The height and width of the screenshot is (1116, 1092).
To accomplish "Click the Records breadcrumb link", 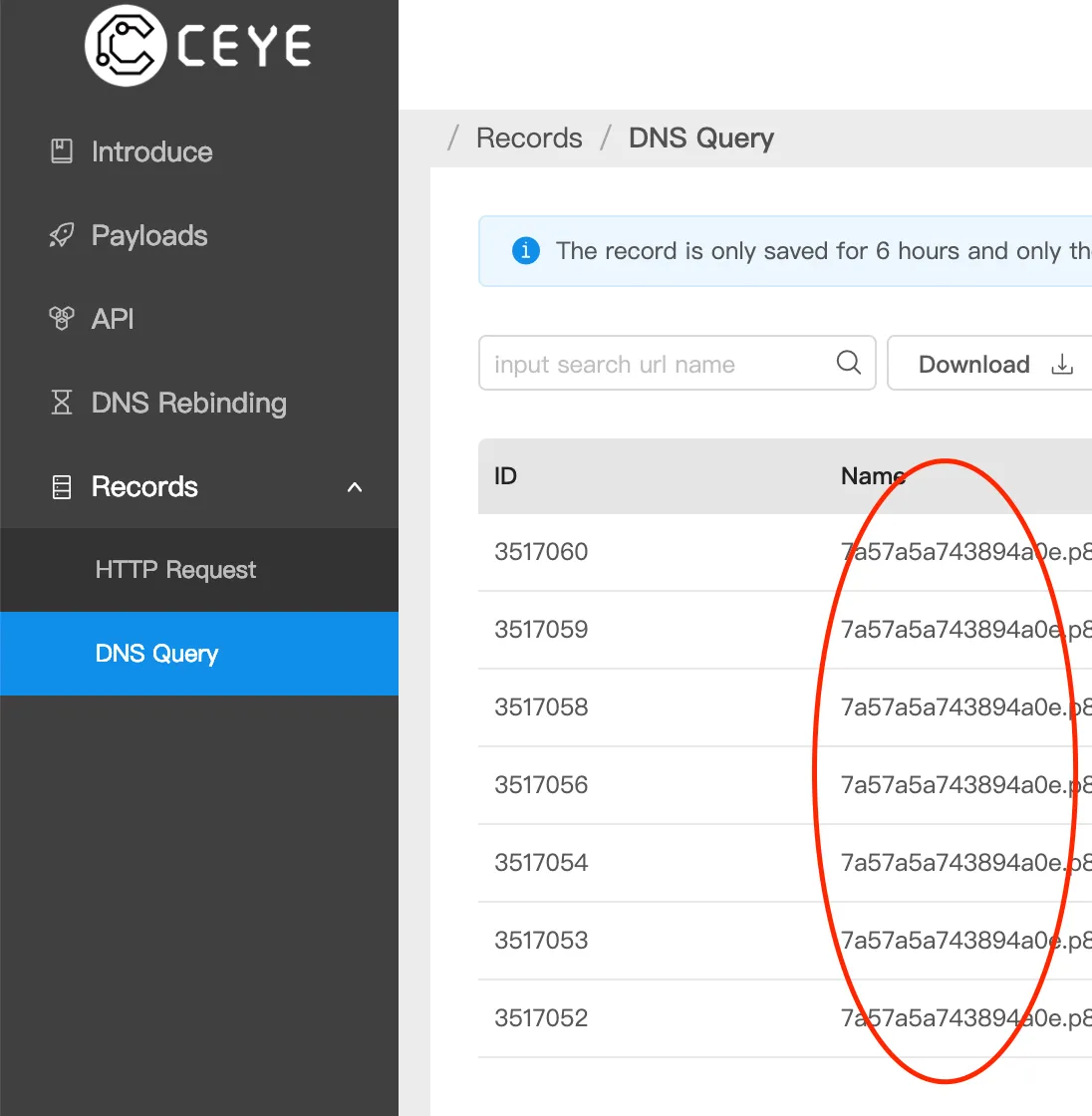I will (529, 139).
